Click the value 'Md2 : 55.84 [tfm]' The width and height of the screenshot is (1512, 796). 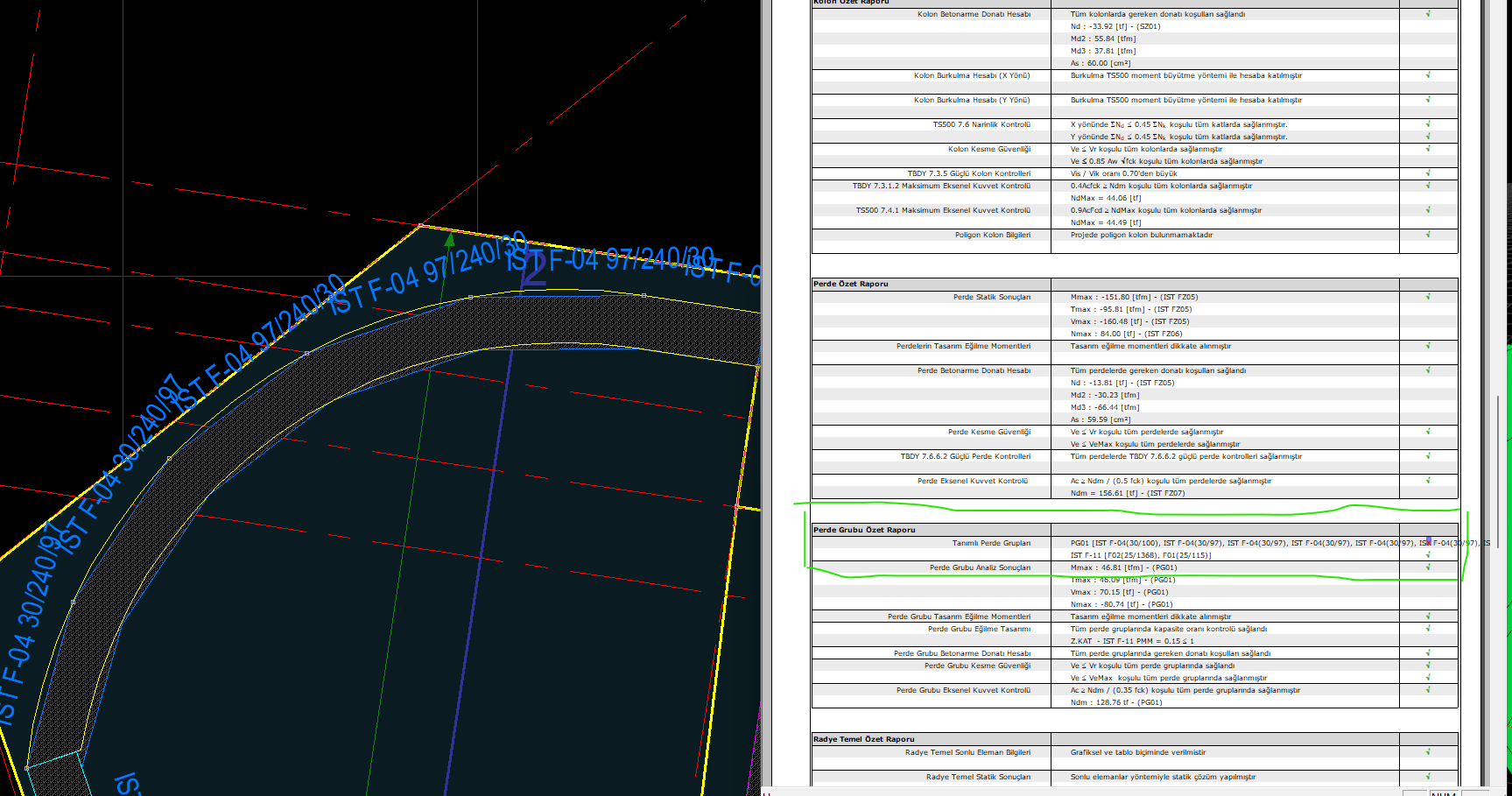(1102, 39)
